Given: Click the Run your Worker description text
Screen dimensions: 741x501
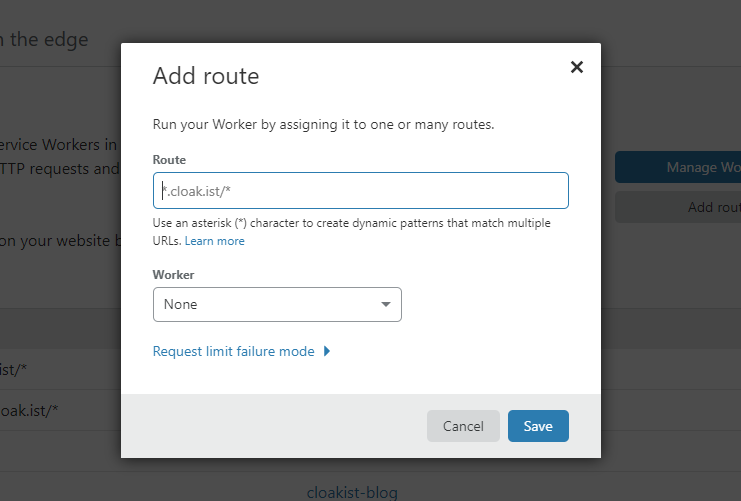Looking at the screenshot, I should (323, 125).
